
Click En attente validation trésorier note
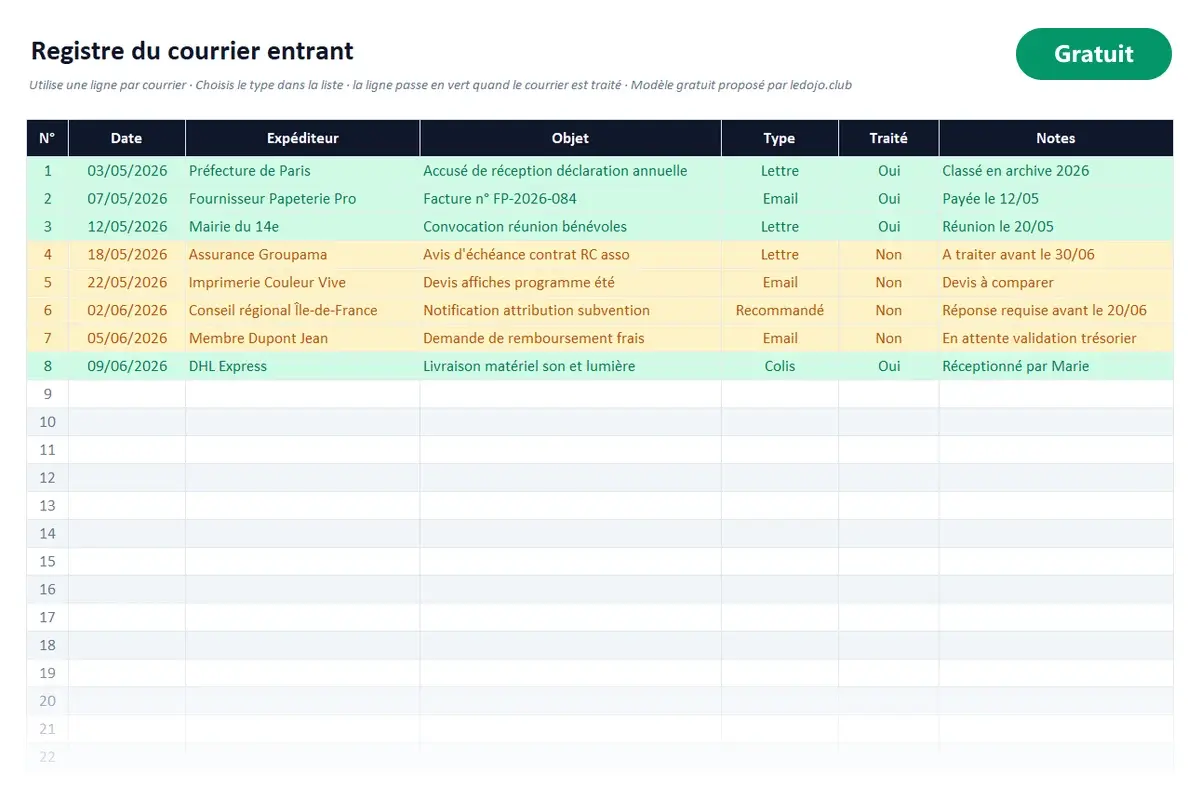(1055, 339)
